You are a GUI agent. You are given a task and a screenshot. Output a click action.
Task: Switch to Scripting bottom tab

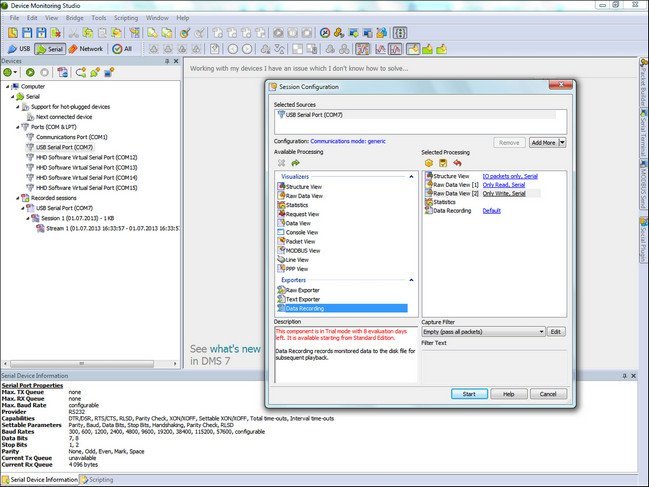97,480
